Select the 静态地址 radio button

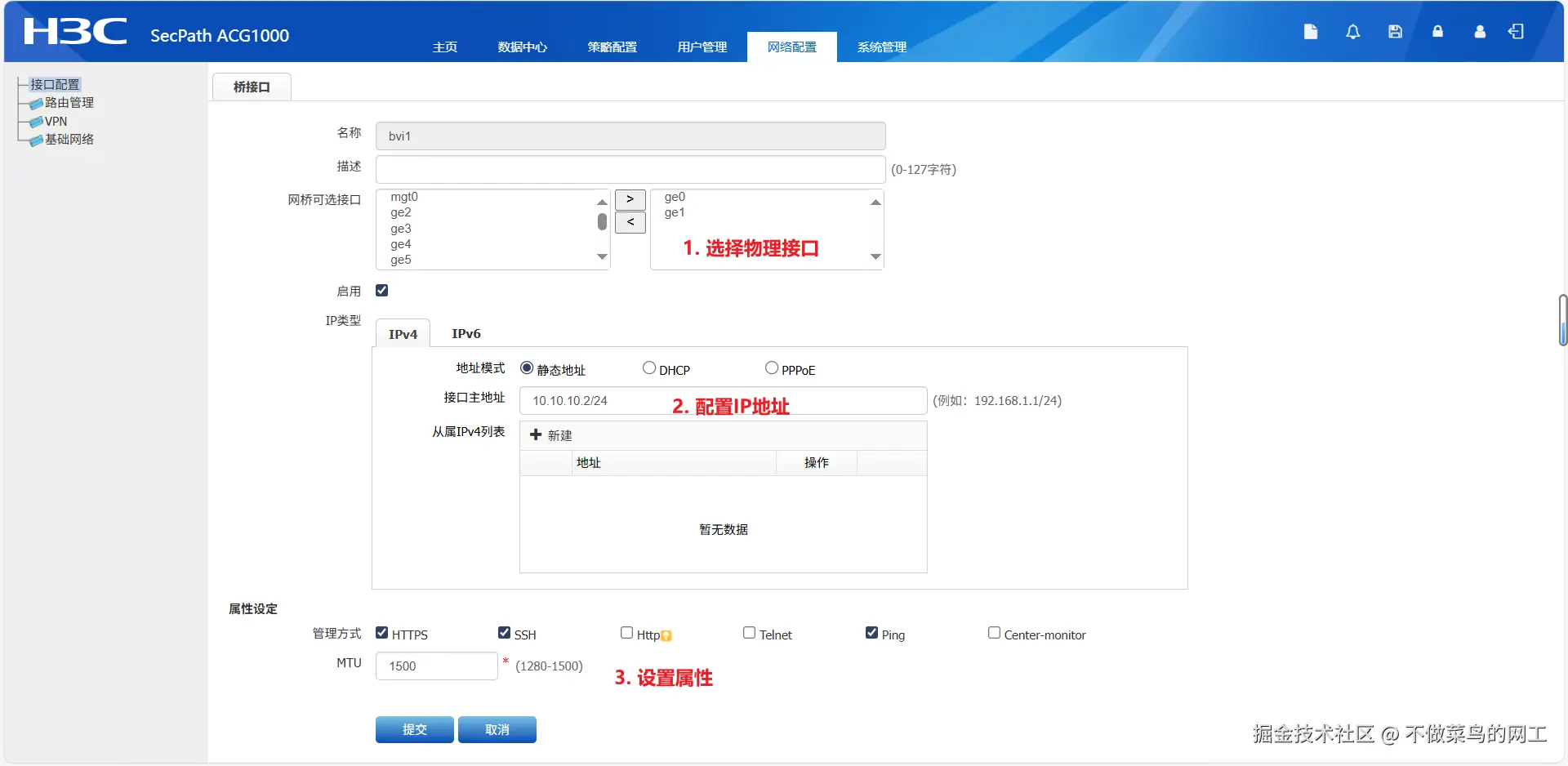pos(527,368)
